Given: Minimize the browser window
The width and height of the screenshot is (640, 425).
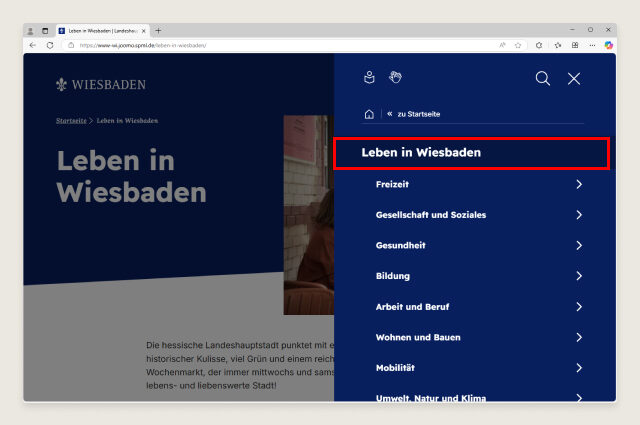Looking at the screenshot, I should click(x=572, y=30).
